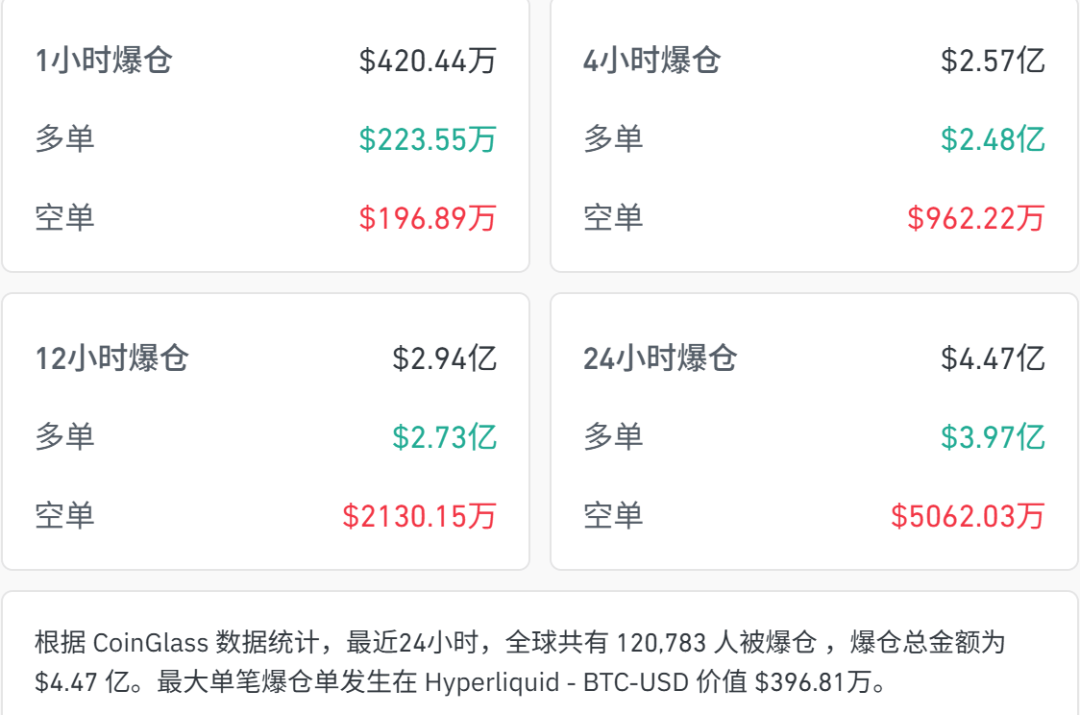The height and width of the screenshot is (715, 1080).
Task: Select the 12-hour total $2.94亿
Action: pos(444,358)
